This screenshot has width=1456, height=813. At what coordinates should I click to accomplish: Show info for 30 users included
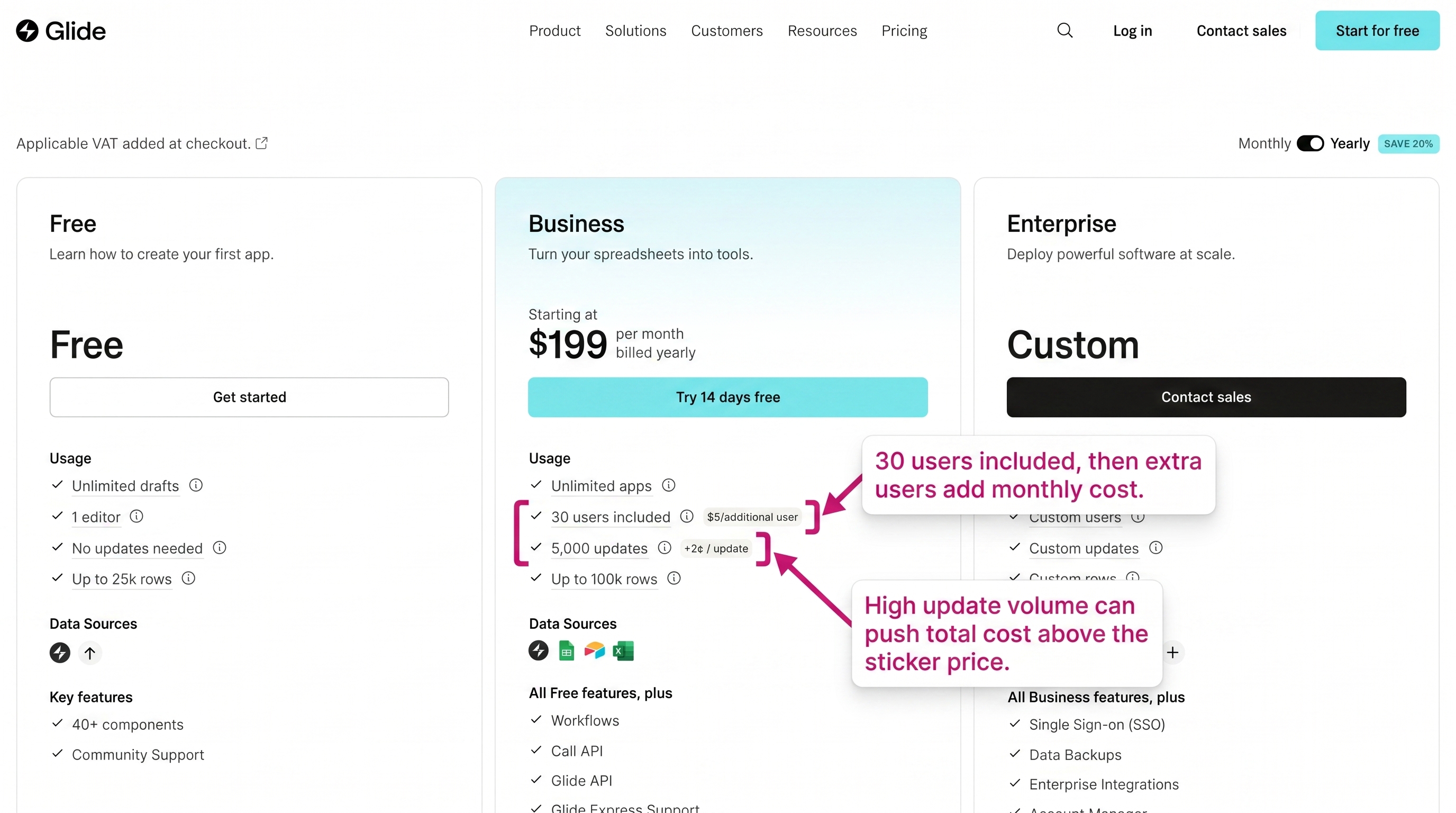tap(687, 516)
